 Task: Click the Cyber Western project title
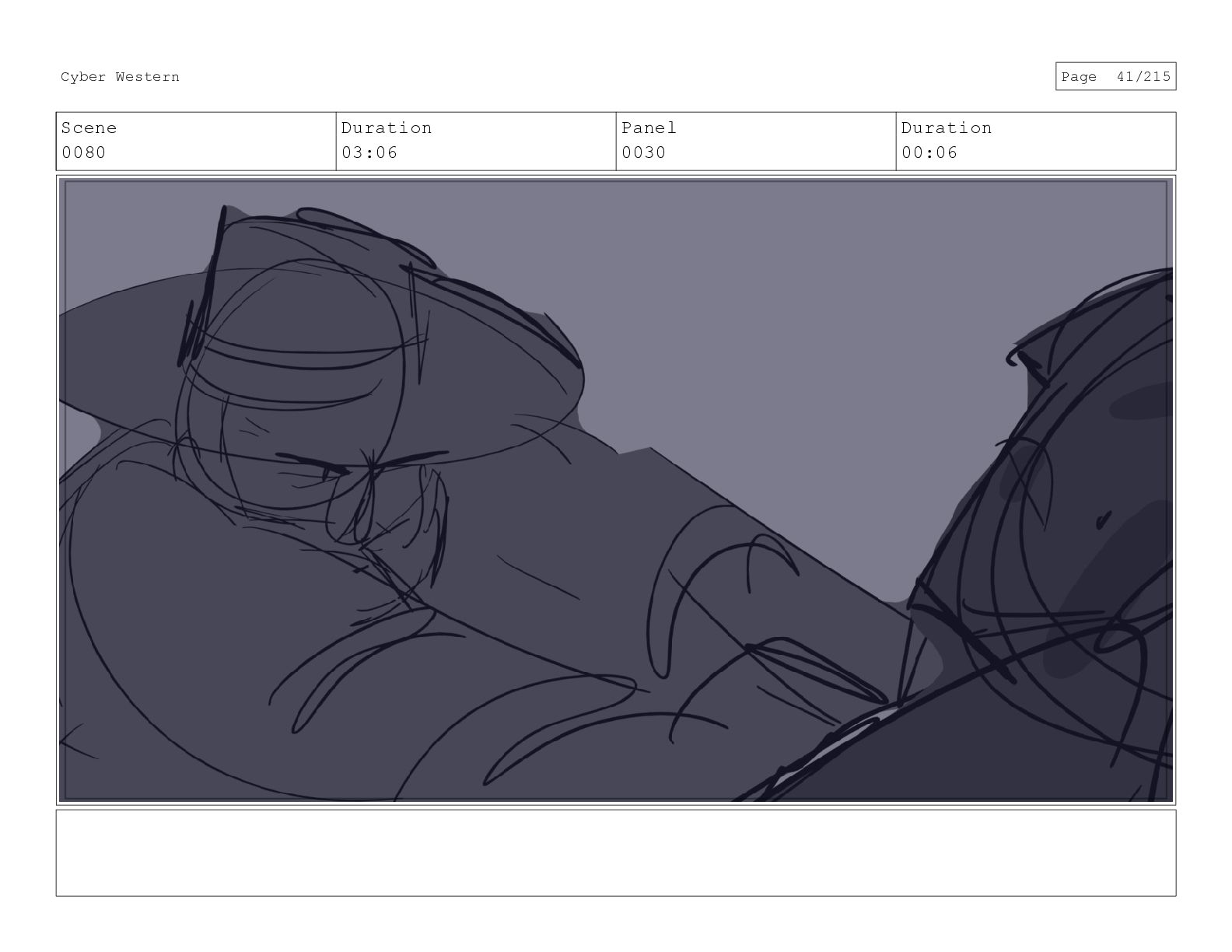pos(120,77)
